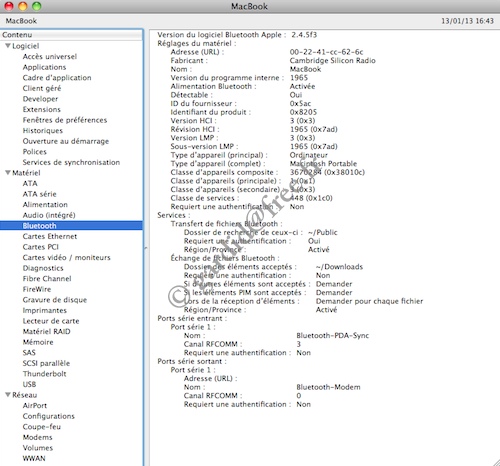Select Imprimantes in sidebar
500x466 pixels.
(x=45, y=310)
